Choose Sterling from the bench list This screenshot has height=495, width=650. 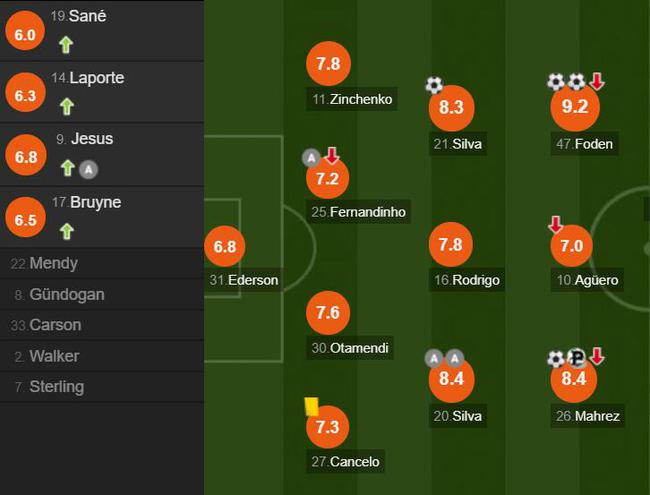pyautogui.click(x=57, y=387)
